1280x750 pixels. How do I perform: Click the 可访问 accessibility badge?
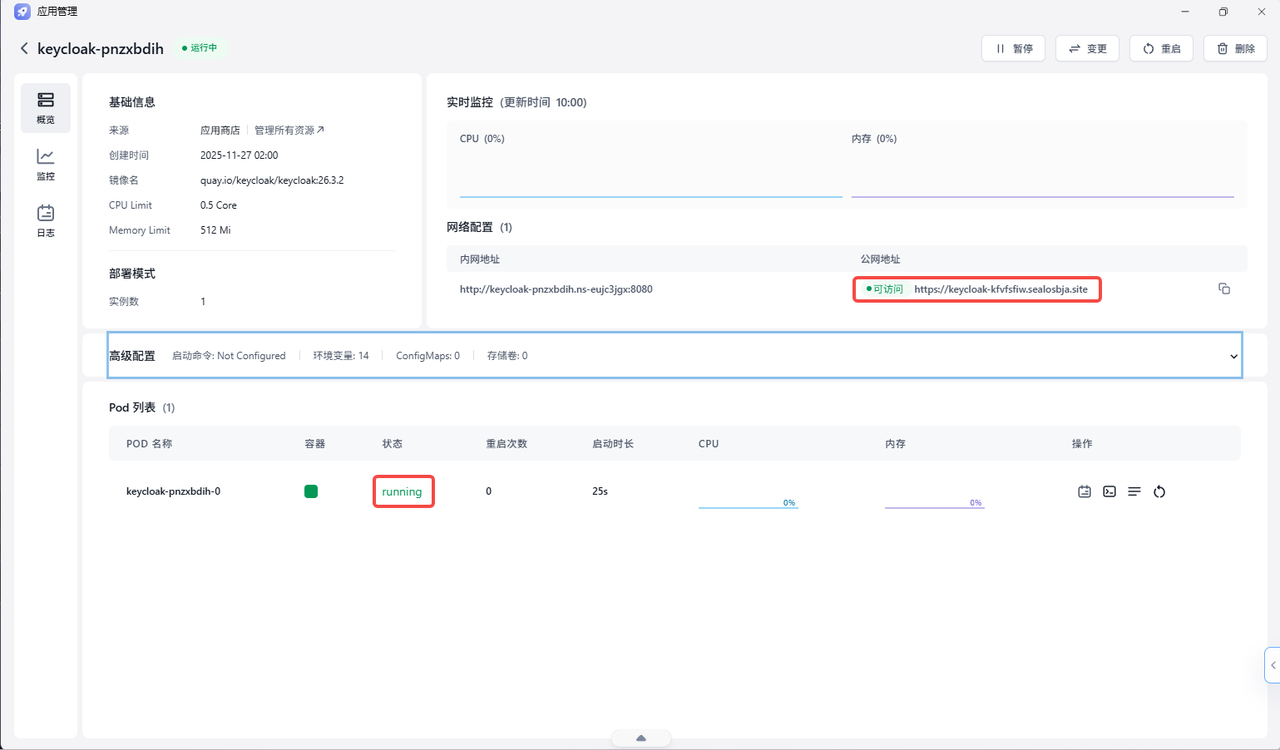point(884,289)
